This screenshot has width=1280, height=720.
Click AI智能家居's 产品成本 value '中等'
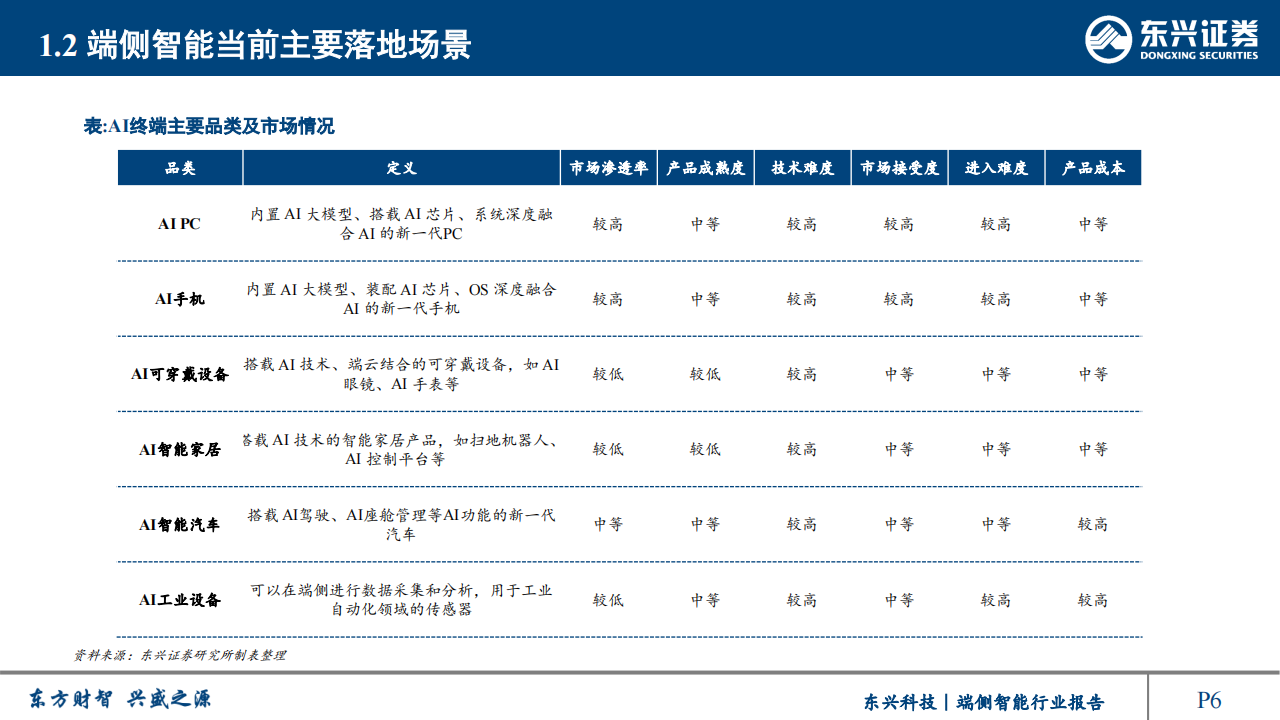(1093, 449)
